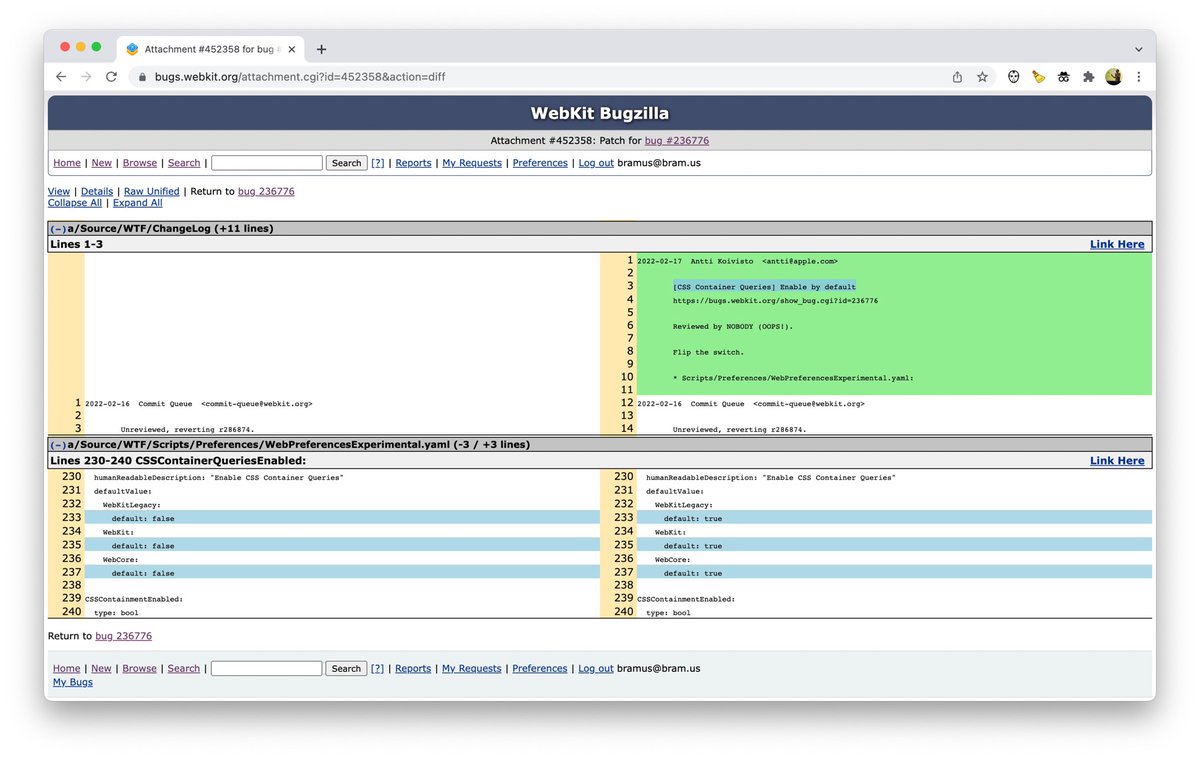Click the address bar URL field
Screen dimensions: 1200x759
tap(540, 77)
